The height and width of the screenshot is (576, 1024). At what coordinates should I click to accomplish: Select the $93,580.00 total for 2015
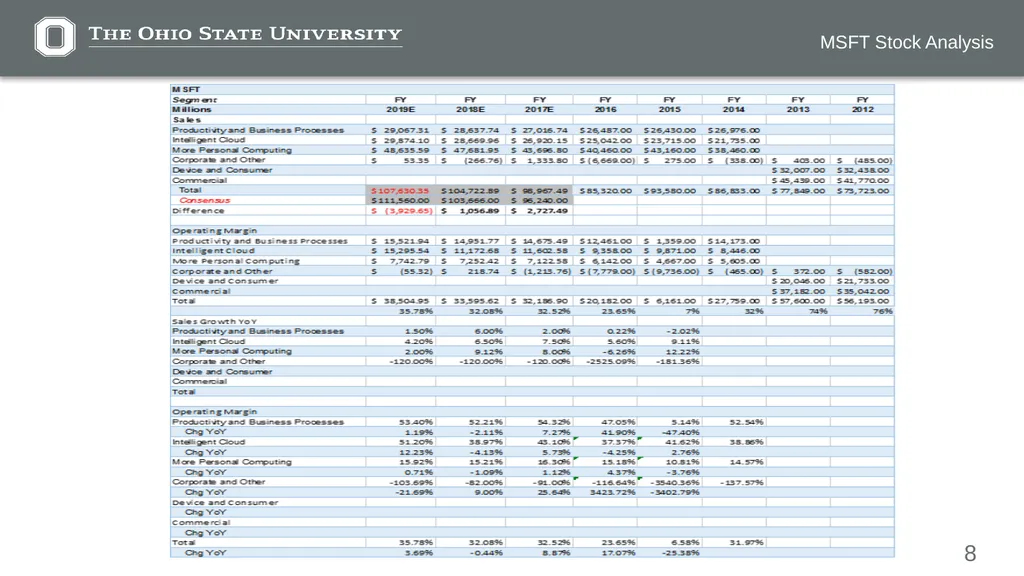(670, 191)
